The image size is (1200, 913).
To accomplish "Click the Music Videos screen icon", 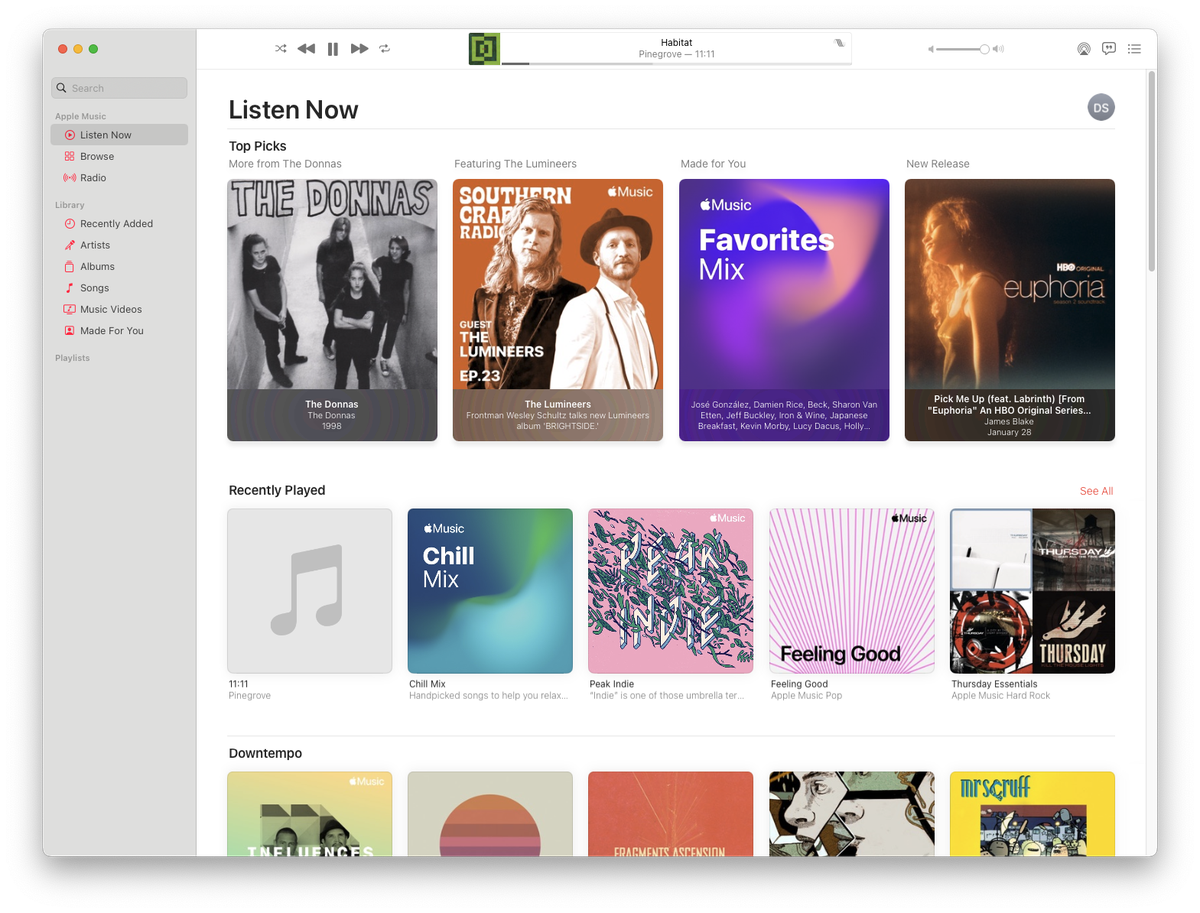I will pos(69,310).
